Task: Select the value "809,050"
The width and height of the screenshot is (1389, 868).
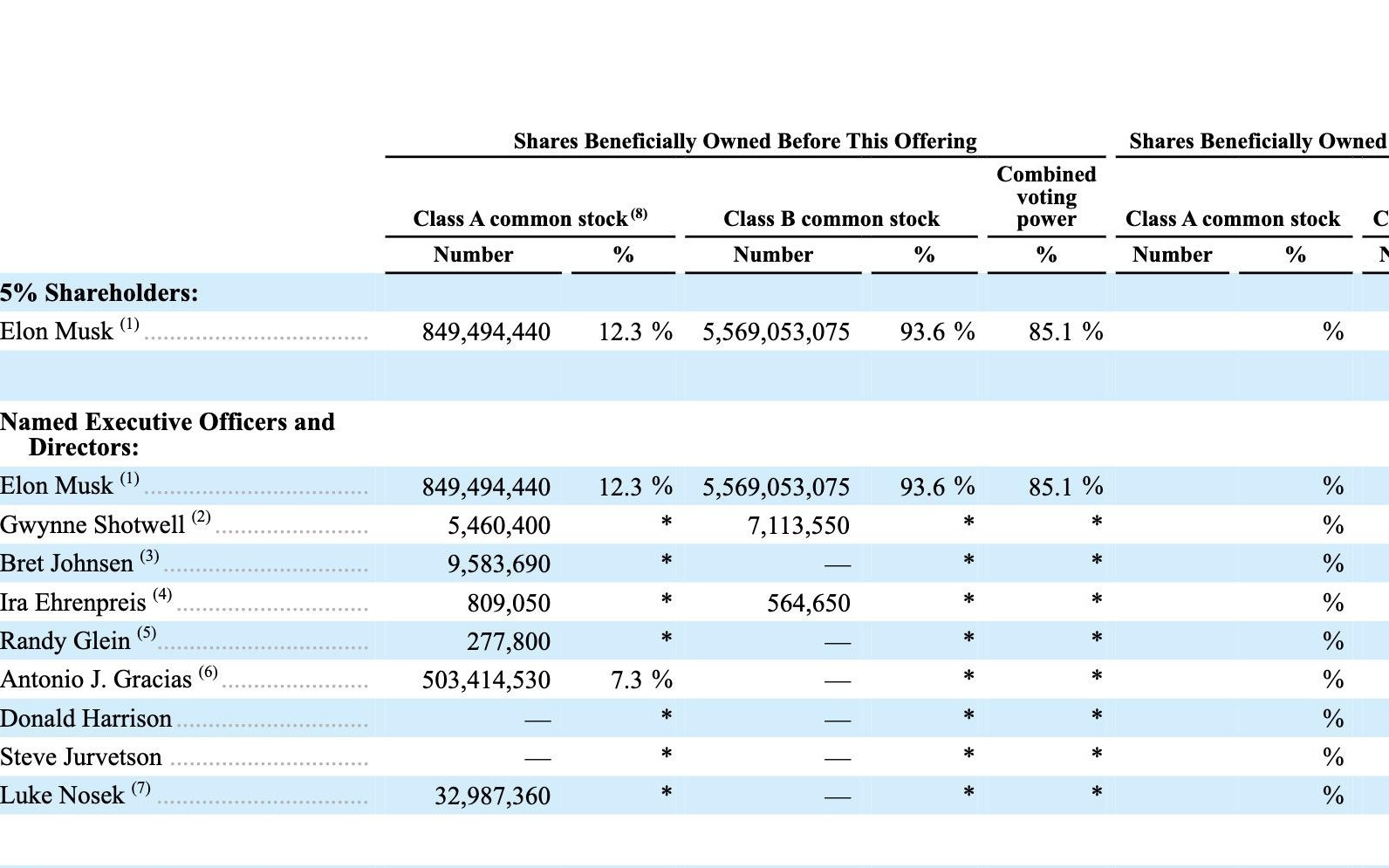Action: [509, 604]
